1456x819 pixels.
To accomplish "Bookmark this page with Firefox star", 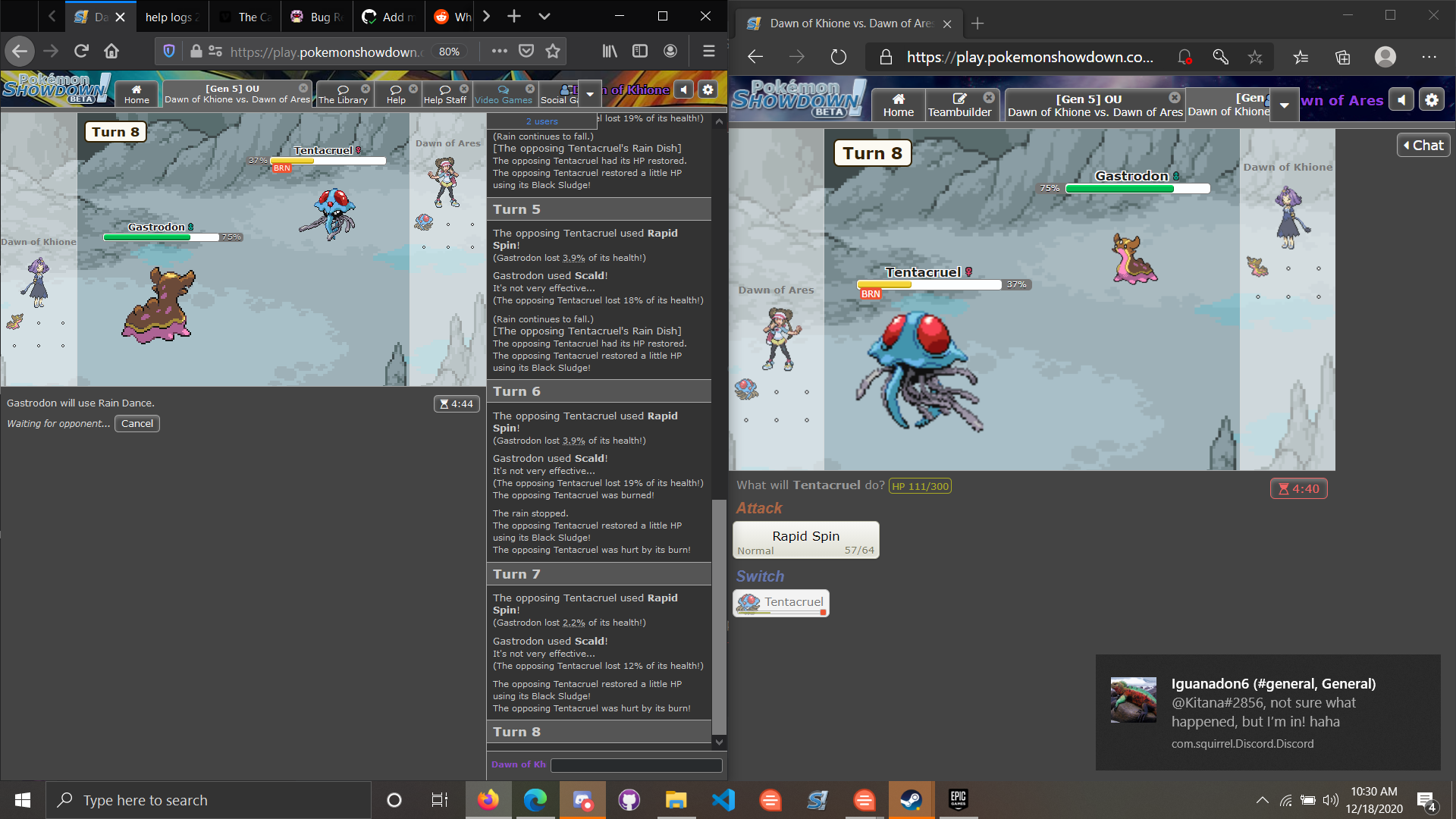I will [553, 51].
